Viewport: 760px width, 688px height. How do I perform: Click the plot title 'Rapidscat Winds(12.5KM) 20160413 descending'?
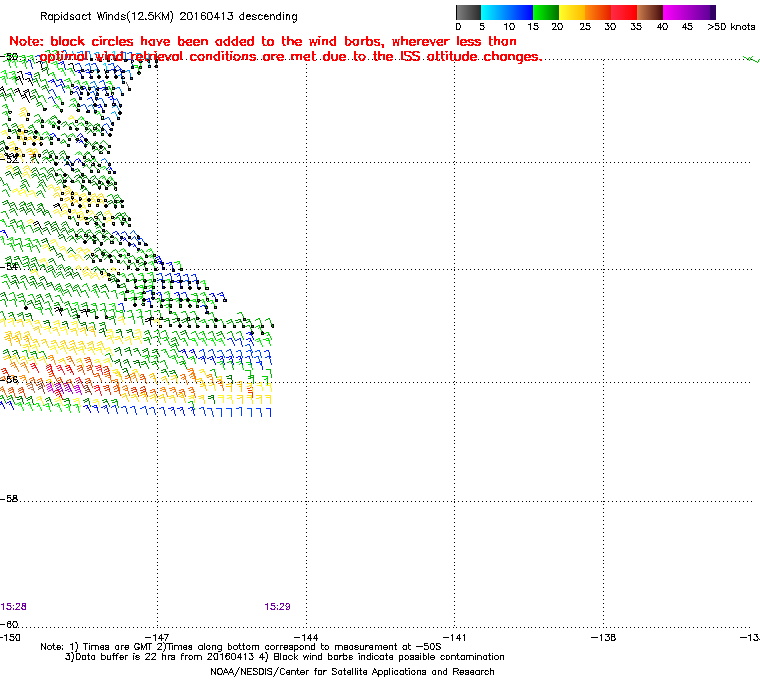(169, 16)
